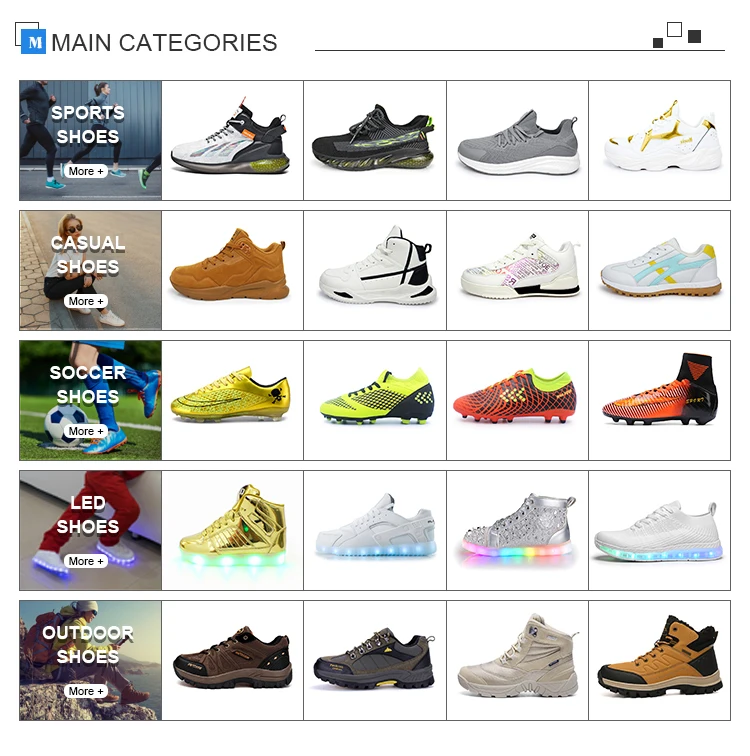Open More + under Casual Shoes
The width and height of the screenshot is (750, 756).
click(x=86, y=301)
